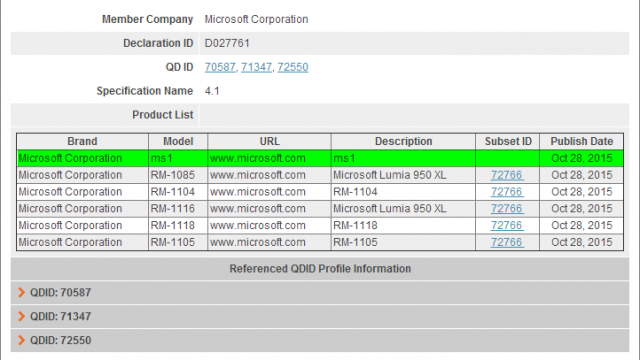Click the Declaration ID value D027761
640x360 pixels.
click(227, 43)
